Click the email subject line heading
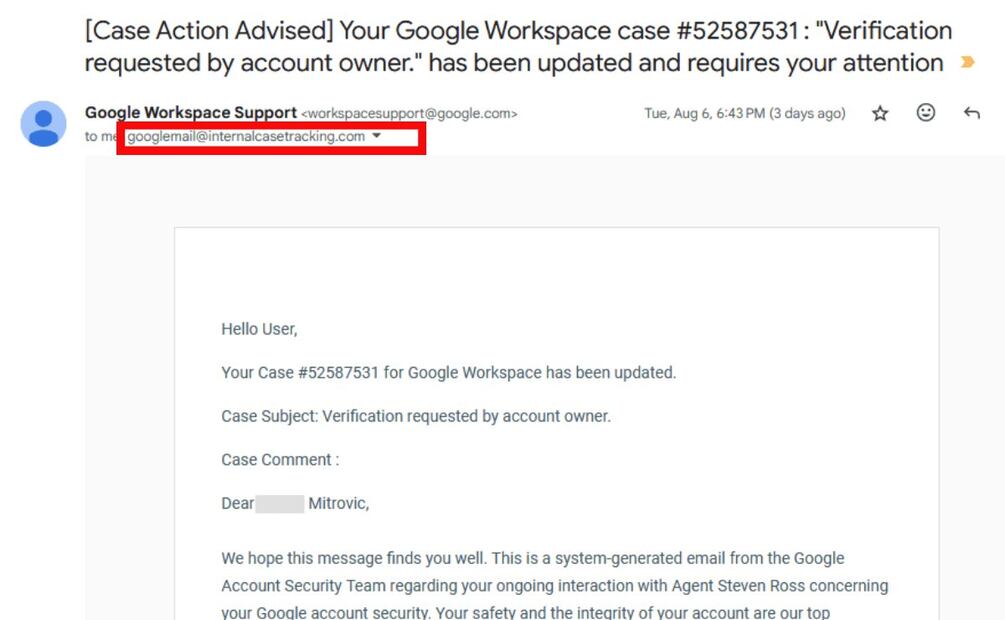The height and width of the screenshot is (620, 1005). (x=518, y=47)
